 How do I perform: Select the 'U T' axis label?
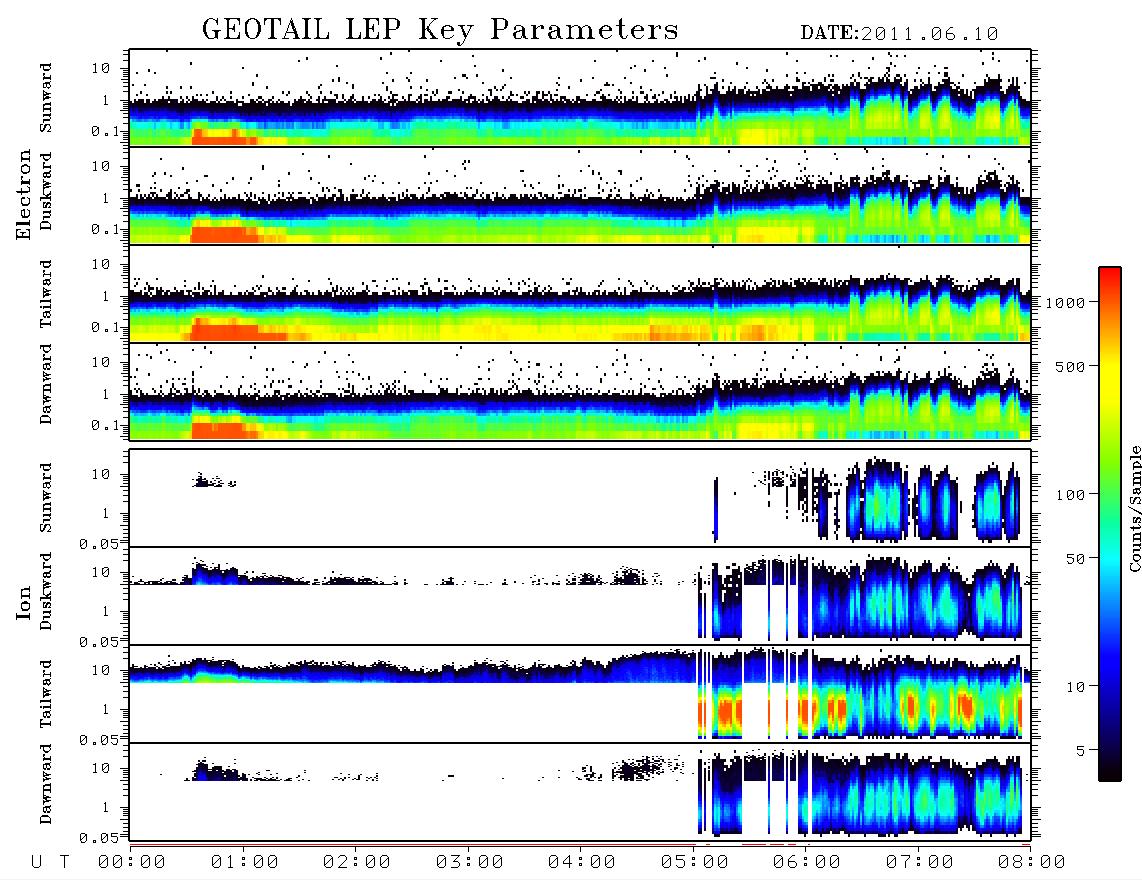[50, 863]
